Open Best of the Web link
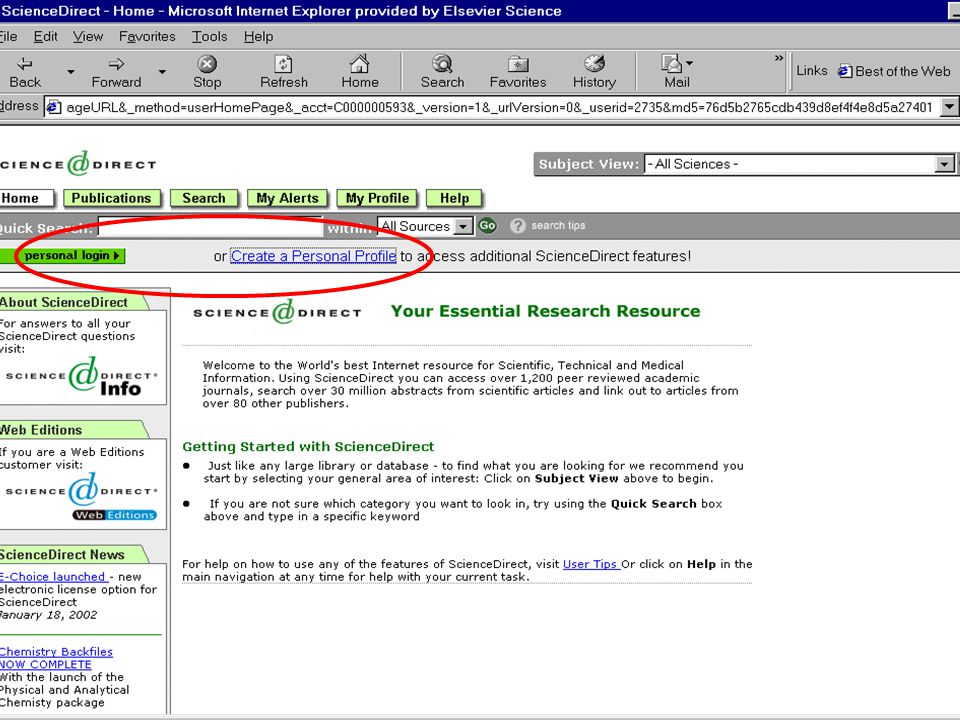 [894, 71]
